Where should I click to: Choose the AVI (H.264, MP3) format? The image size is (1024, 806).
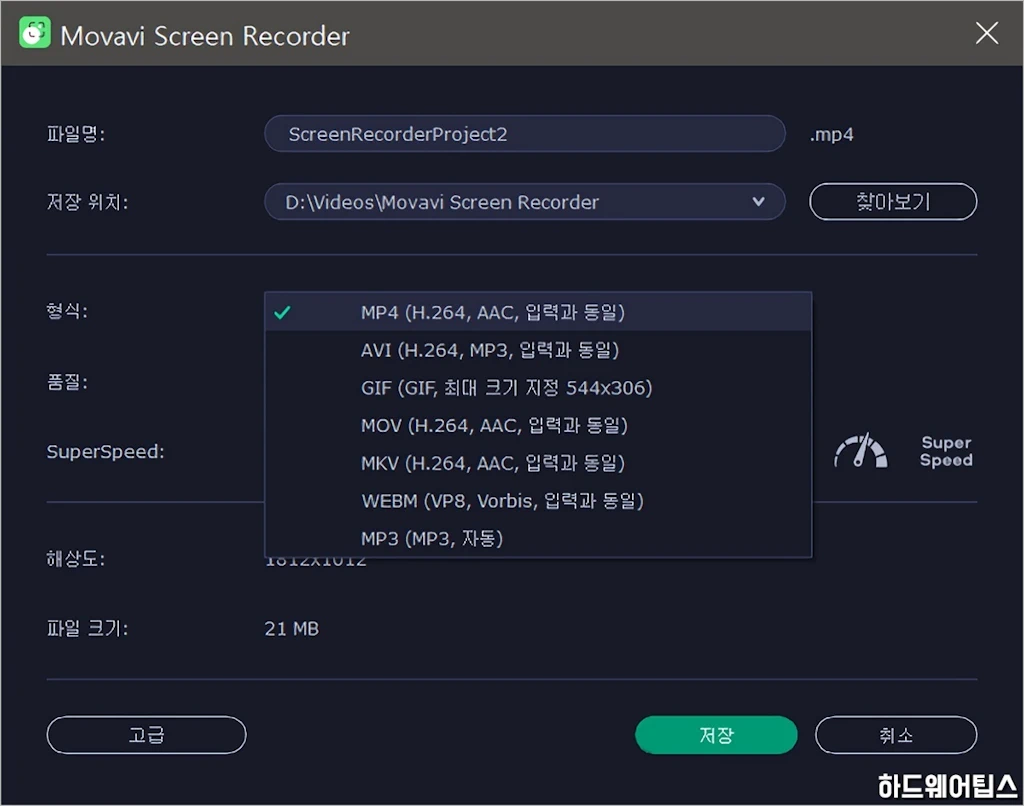(538, 350)
